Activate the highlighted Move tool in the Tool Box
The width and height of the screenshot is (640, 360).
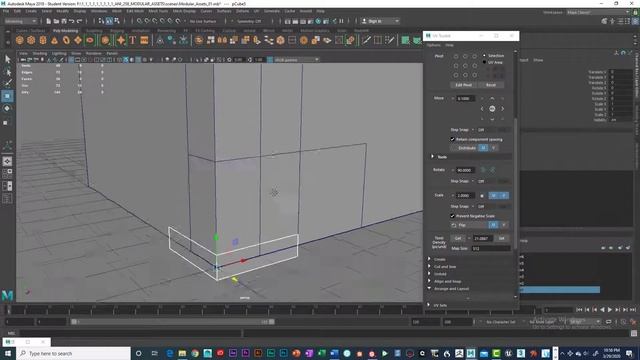7,96
